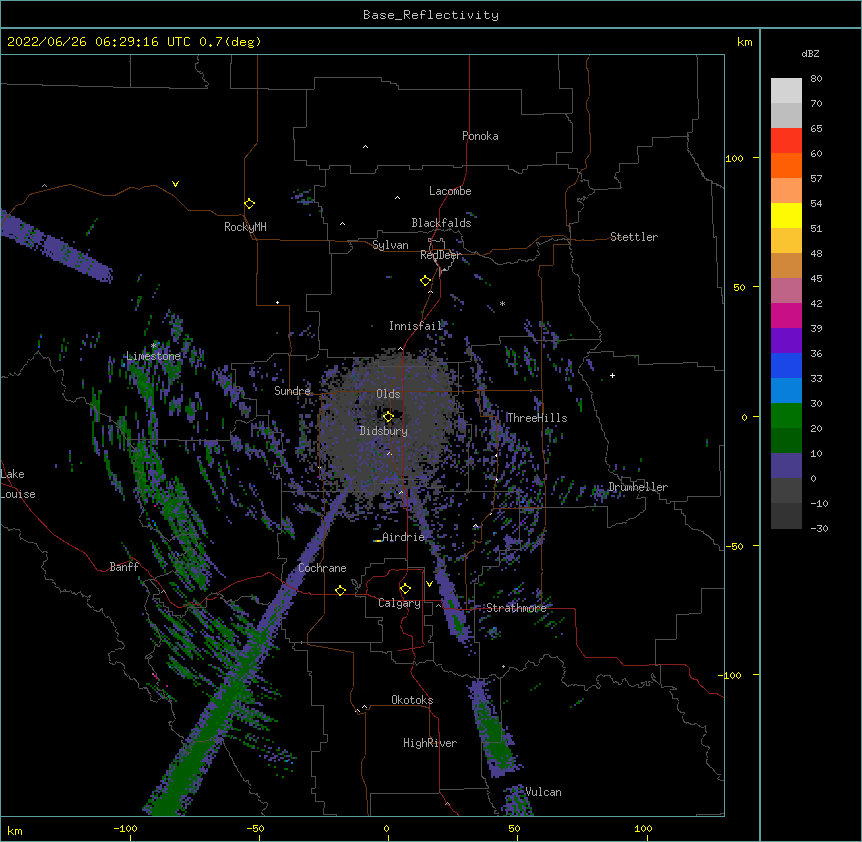862x842 pixels.
Task: Click the Strathmore label
Action: pyautogui.click(x=516, y=608)
